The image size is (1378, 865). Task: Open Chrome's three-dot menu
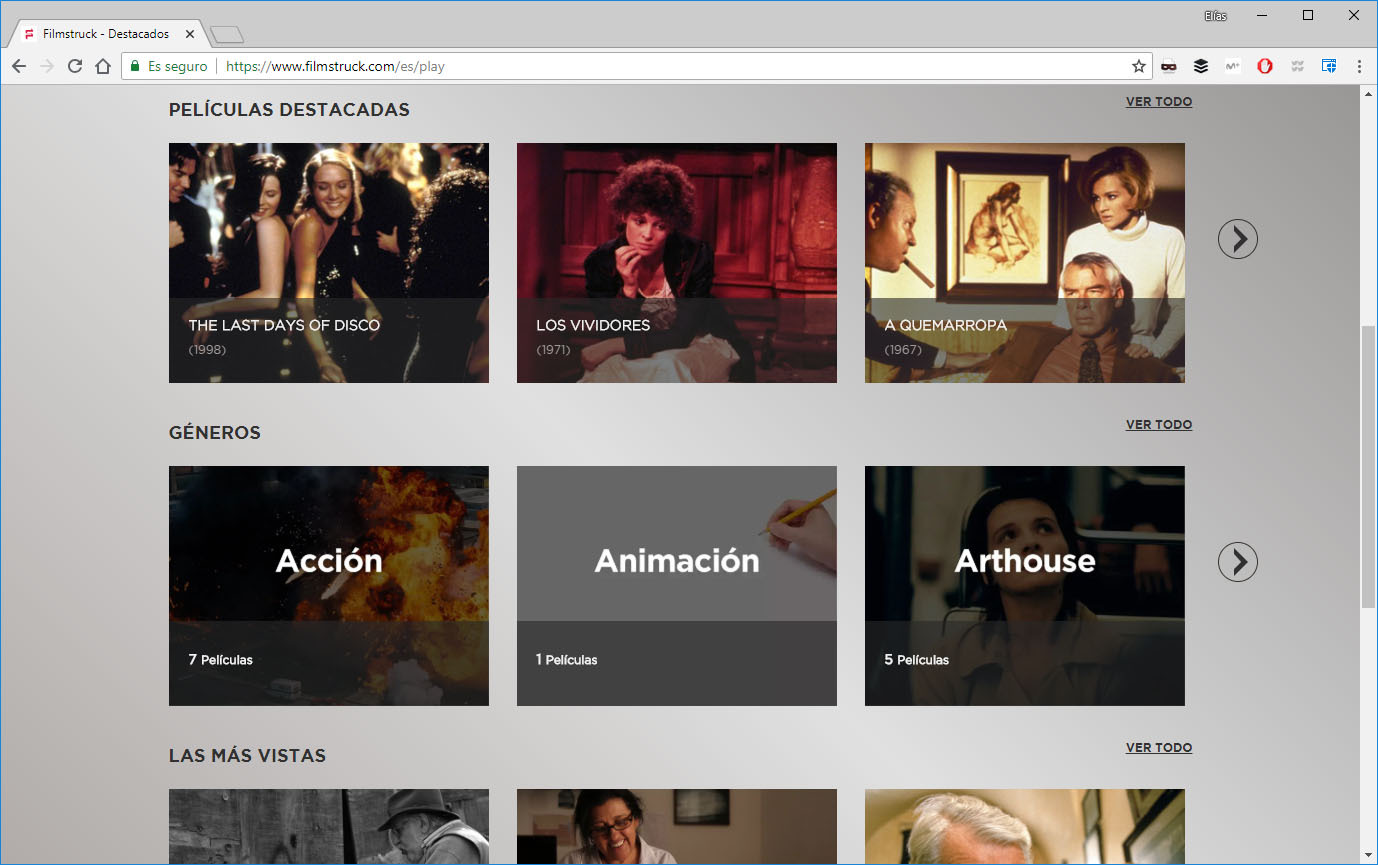coord(1357,66)
